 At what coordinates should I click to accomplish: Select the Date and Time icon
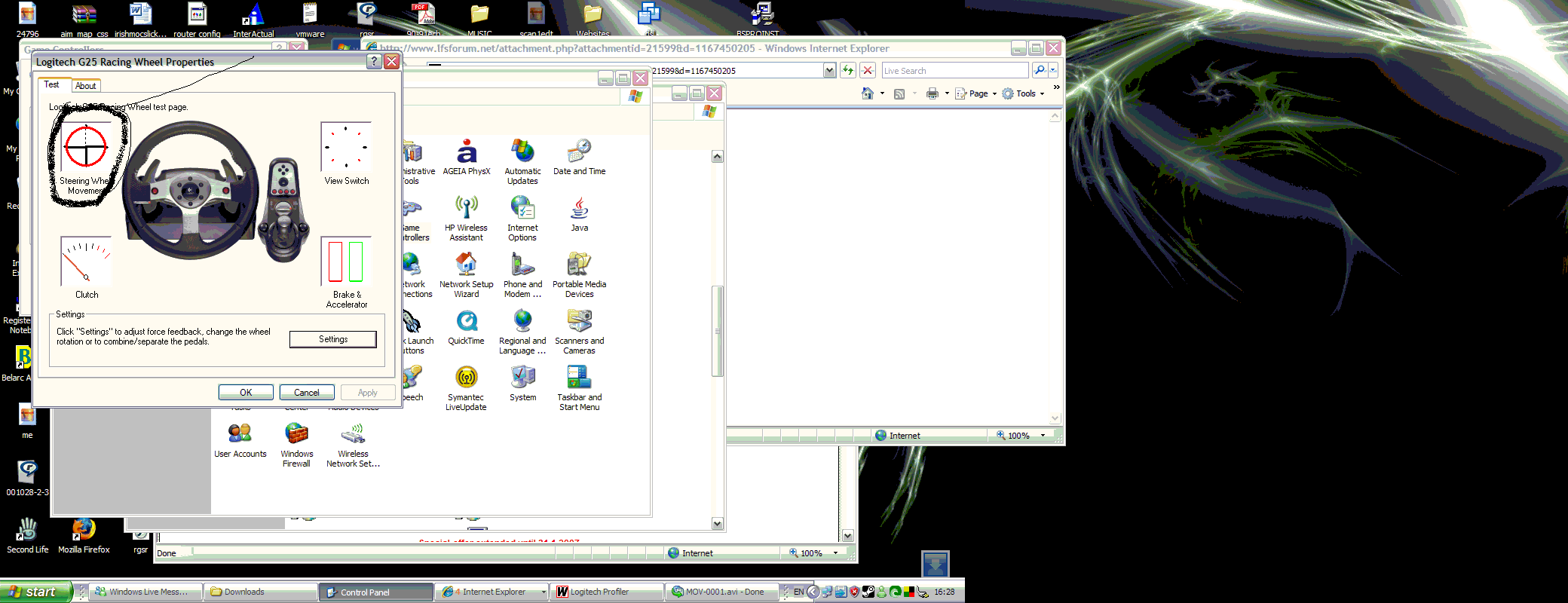[579, 158]
